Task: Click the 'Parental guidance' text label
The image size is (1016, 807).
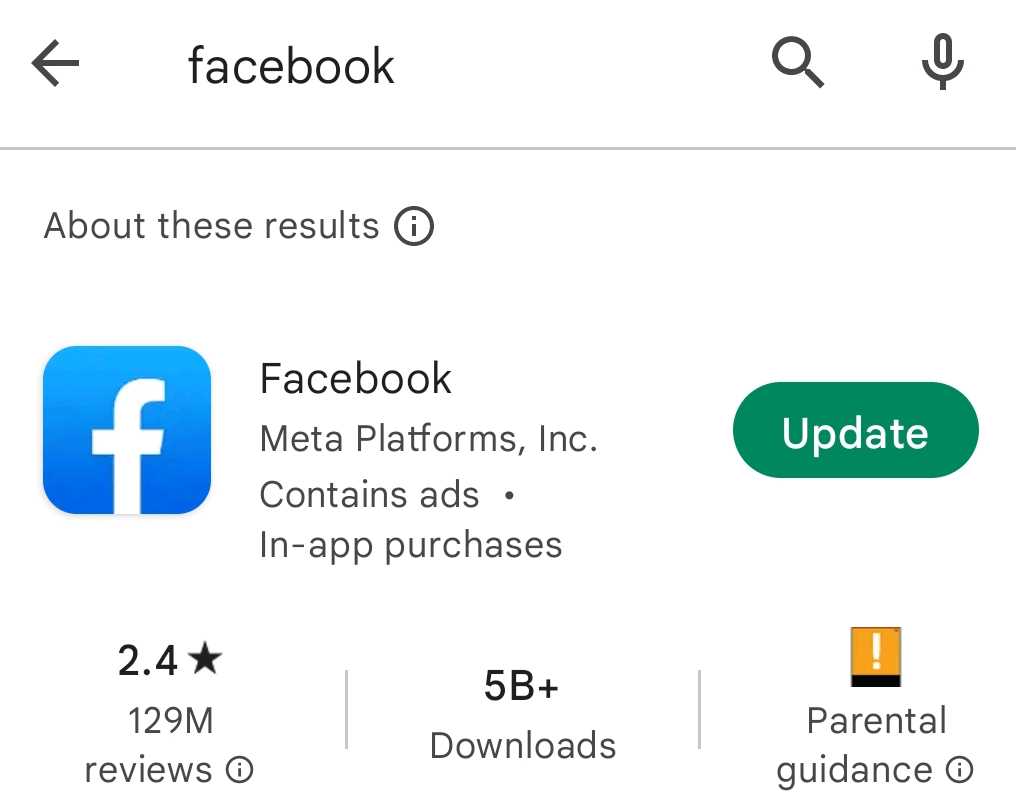Action: click(x=876, y=722)
